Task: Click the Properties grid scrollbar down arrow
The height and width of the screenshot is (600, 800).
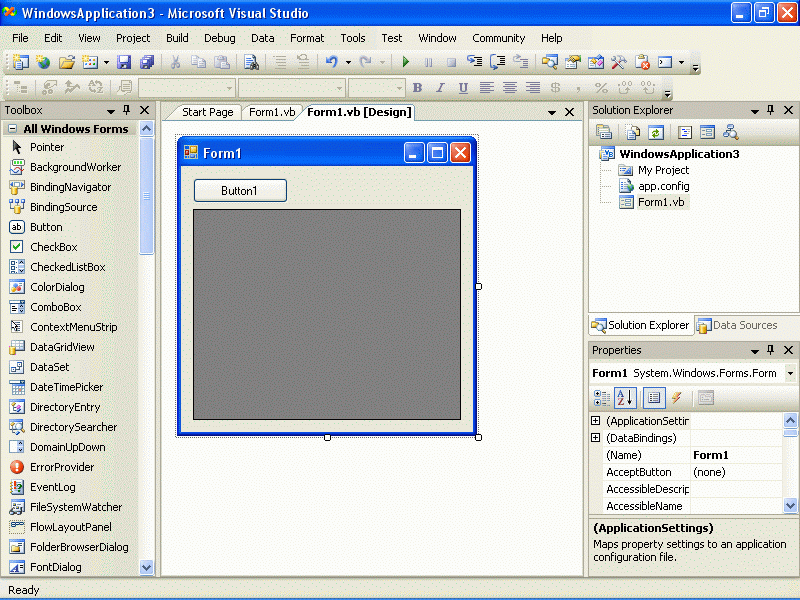Action: (x=790, y=506)
